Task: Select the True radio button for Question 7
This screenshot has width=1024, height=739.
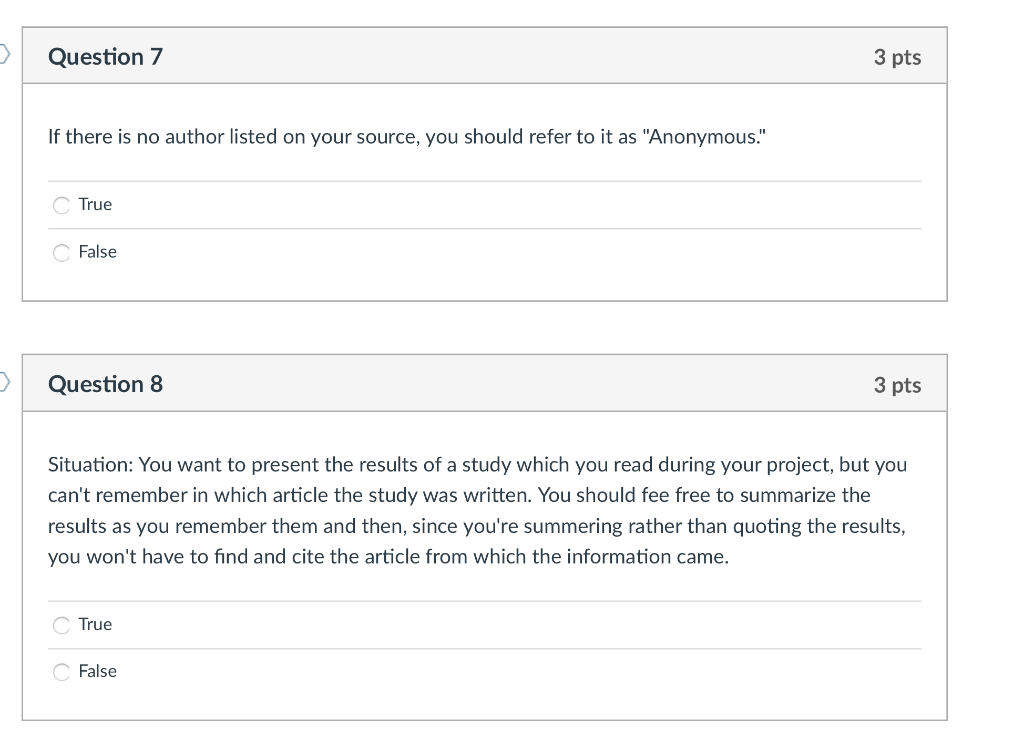Action: 61,205
